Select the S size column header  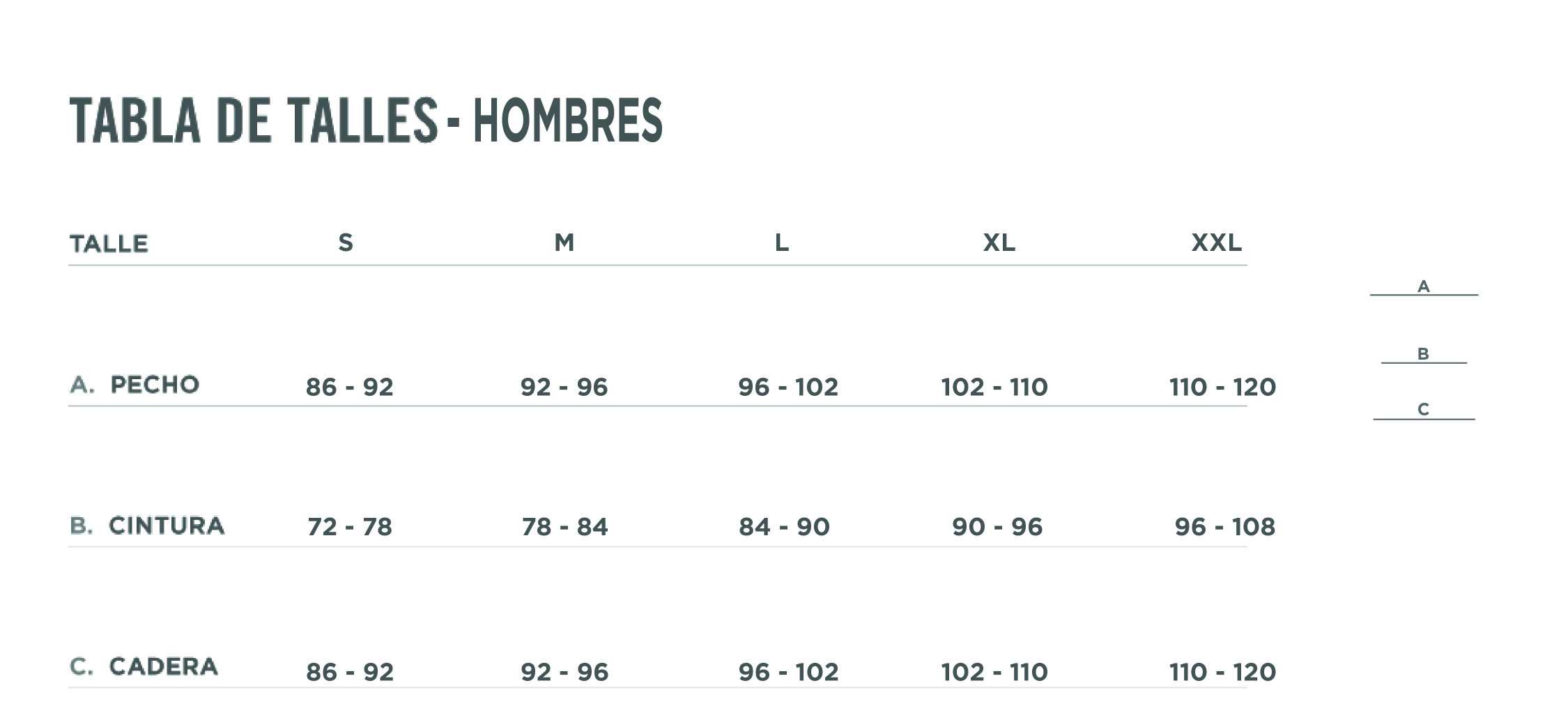[346, 243]
